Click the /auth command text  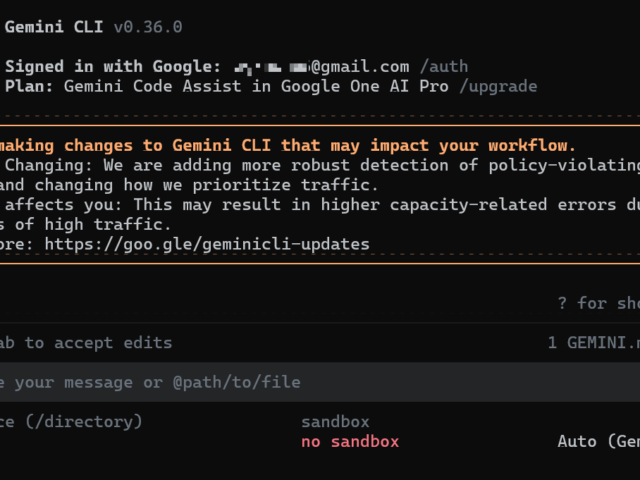click(444, 67)
